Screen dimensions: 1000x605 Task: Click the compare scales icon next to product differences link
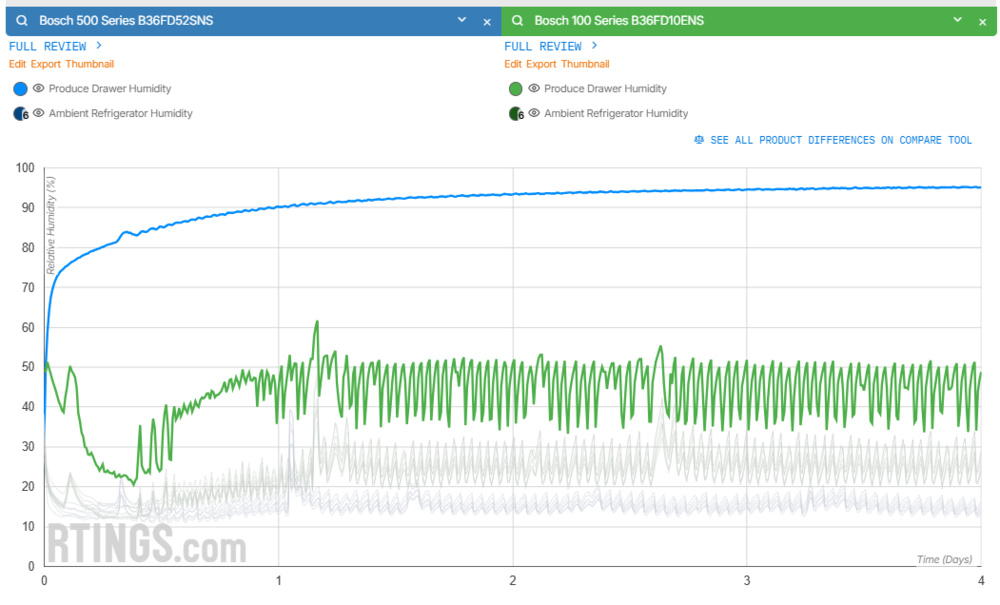click(x=698, y=140)
